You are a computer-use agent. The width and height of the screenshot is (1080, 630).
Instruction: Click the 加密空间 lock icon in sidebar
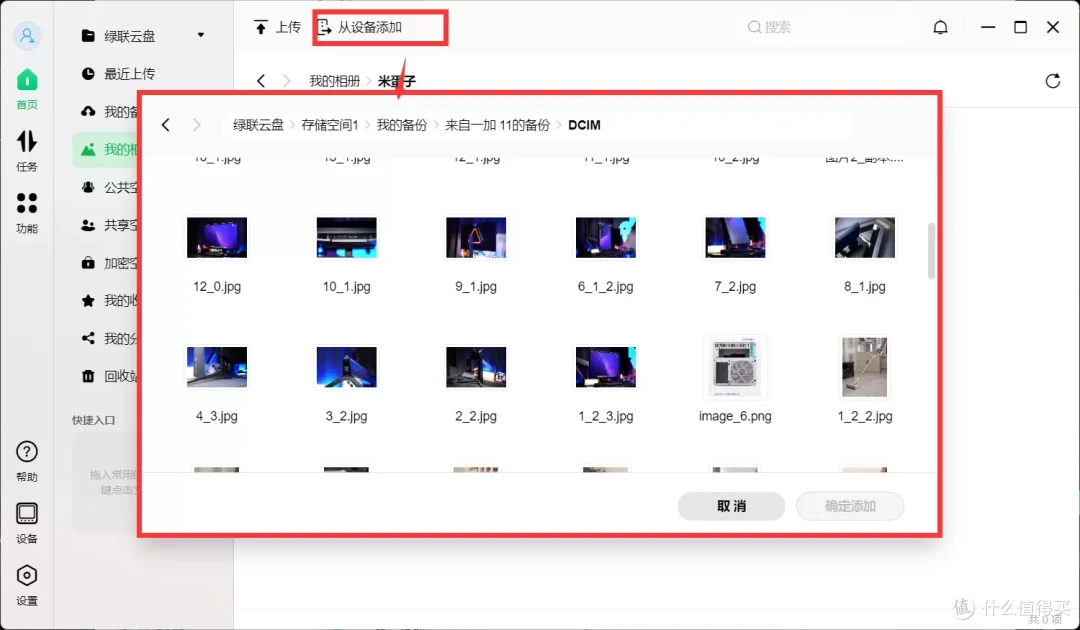pos(88,263)
